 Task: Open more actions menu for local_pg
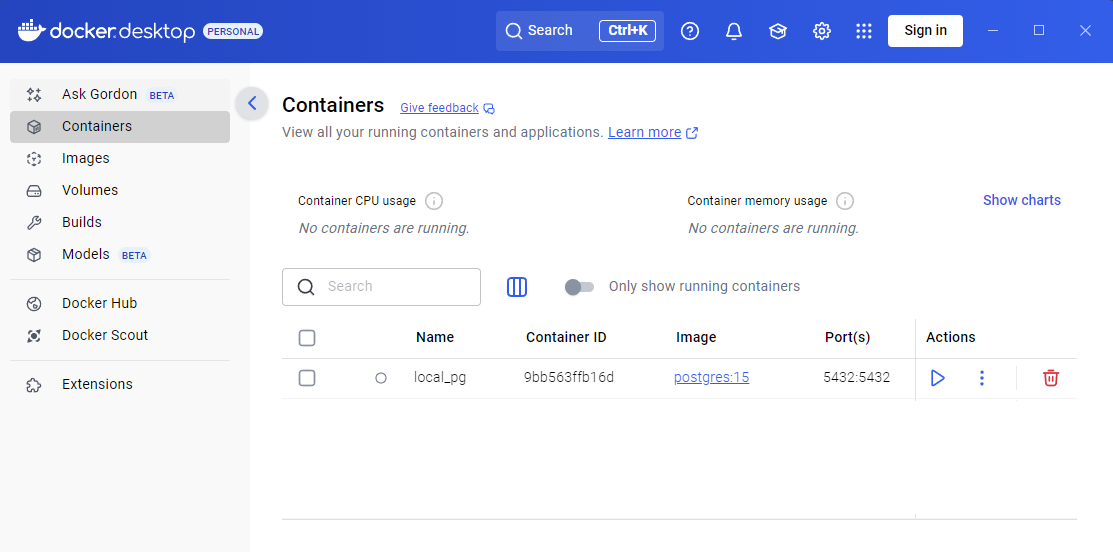[982, 378]
